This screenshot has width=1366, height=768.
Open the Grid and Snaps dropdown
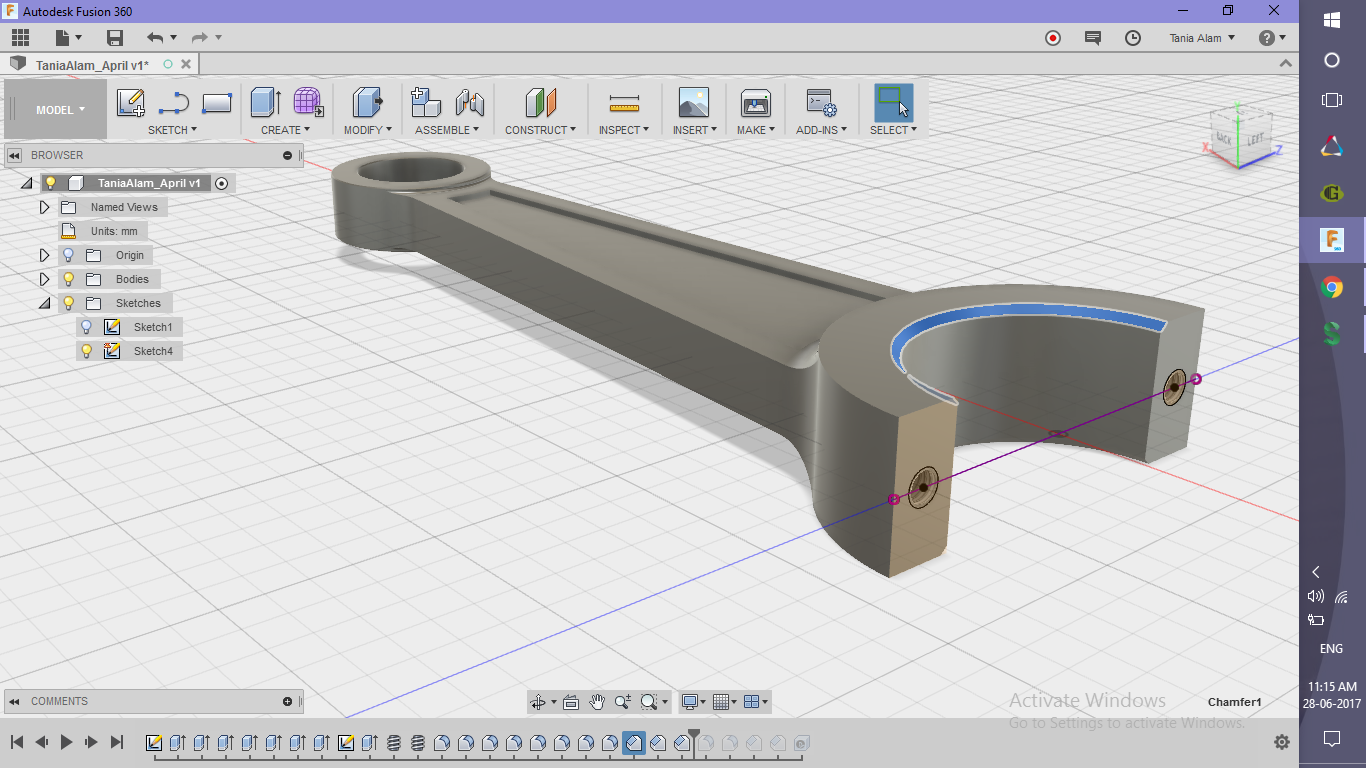(725, 702)
